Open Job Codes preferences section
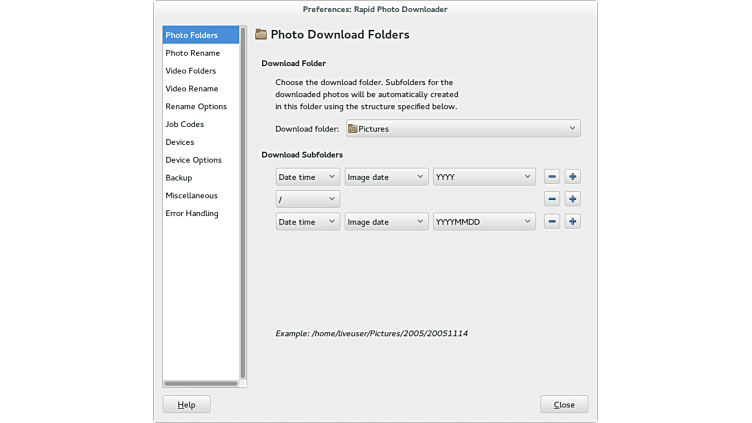This screenshot has width=752, height=423. pos(185,124)
